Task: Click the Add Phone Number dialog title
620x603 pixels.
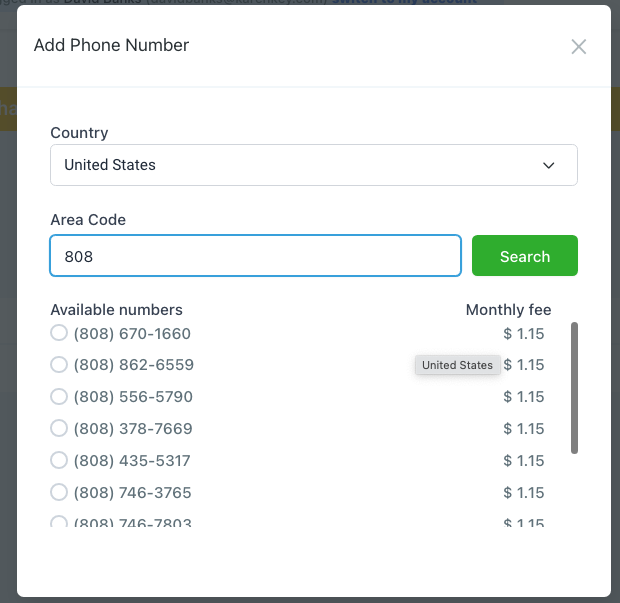Action: (x=111, y=45)
